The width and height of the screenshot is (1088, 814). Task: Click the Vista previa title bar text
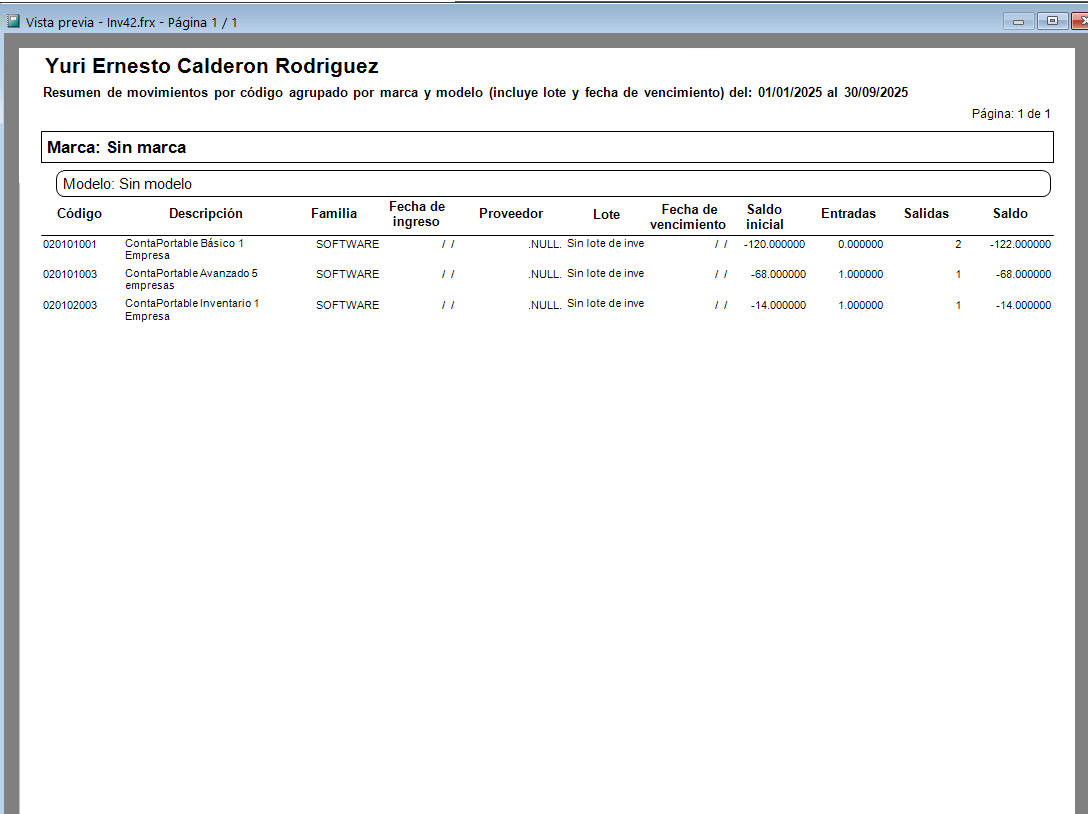tap(131, 22)
